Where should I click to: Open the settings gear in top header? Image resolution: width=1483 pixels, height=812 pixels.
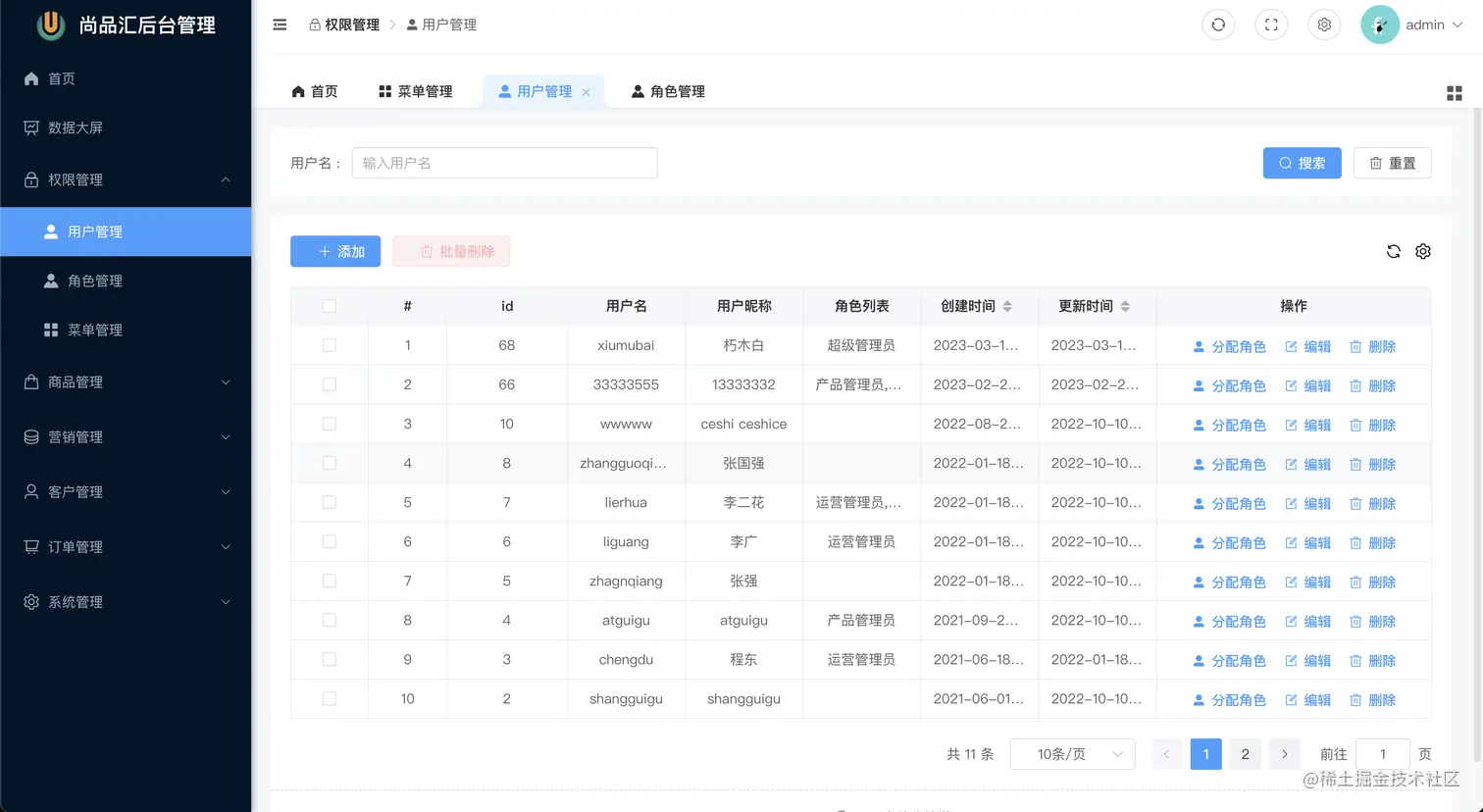(x=1324, y=25)
